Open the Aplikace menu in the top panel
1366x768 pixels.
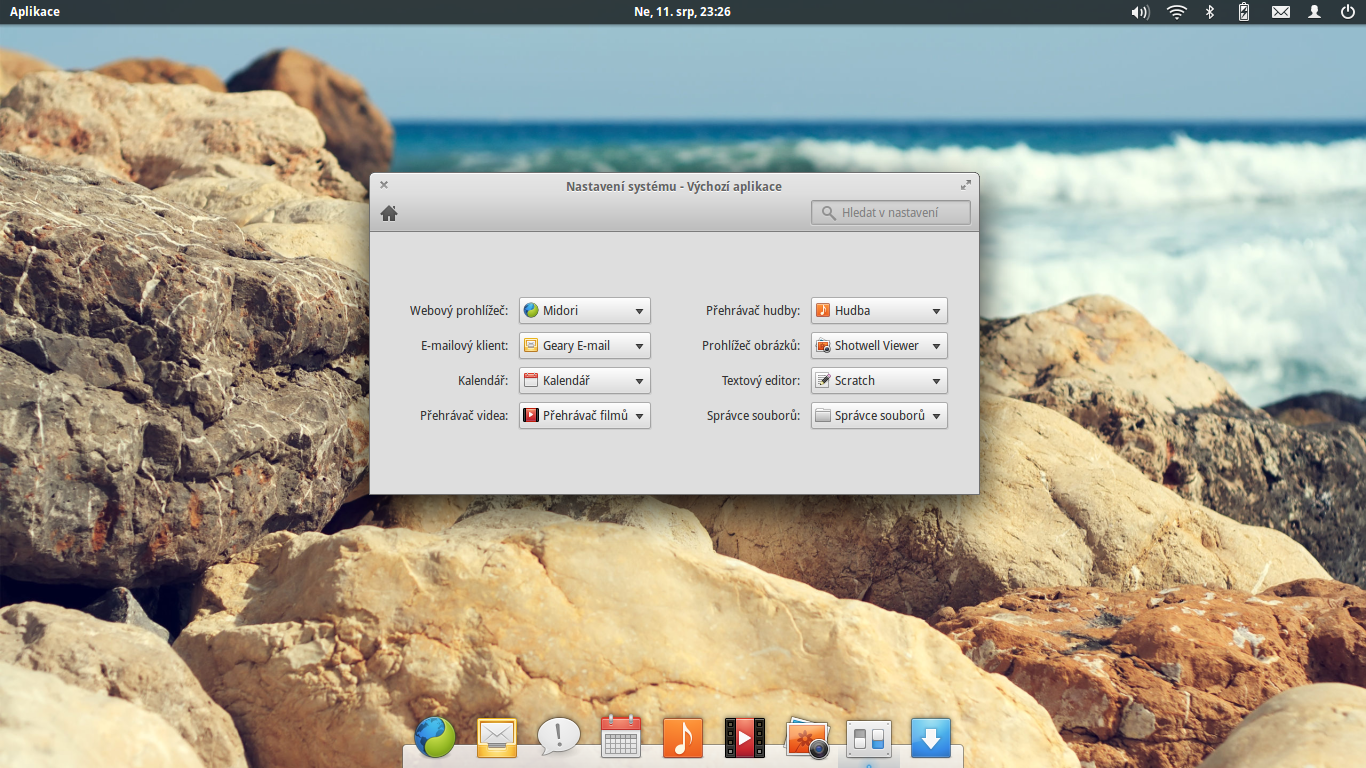[34, 11]
